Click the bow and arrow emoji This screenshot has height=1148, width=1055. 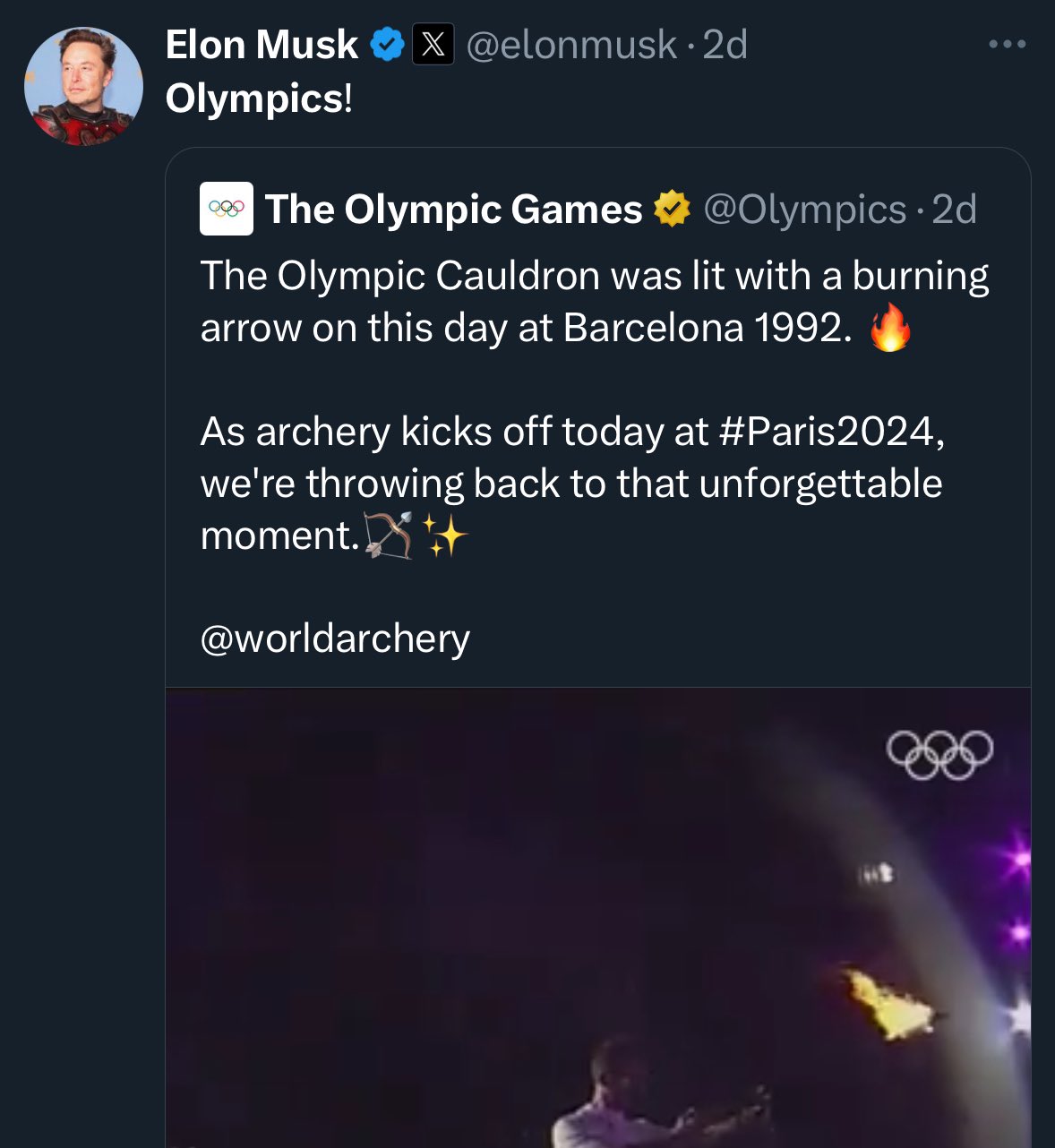tap(390, 535)
